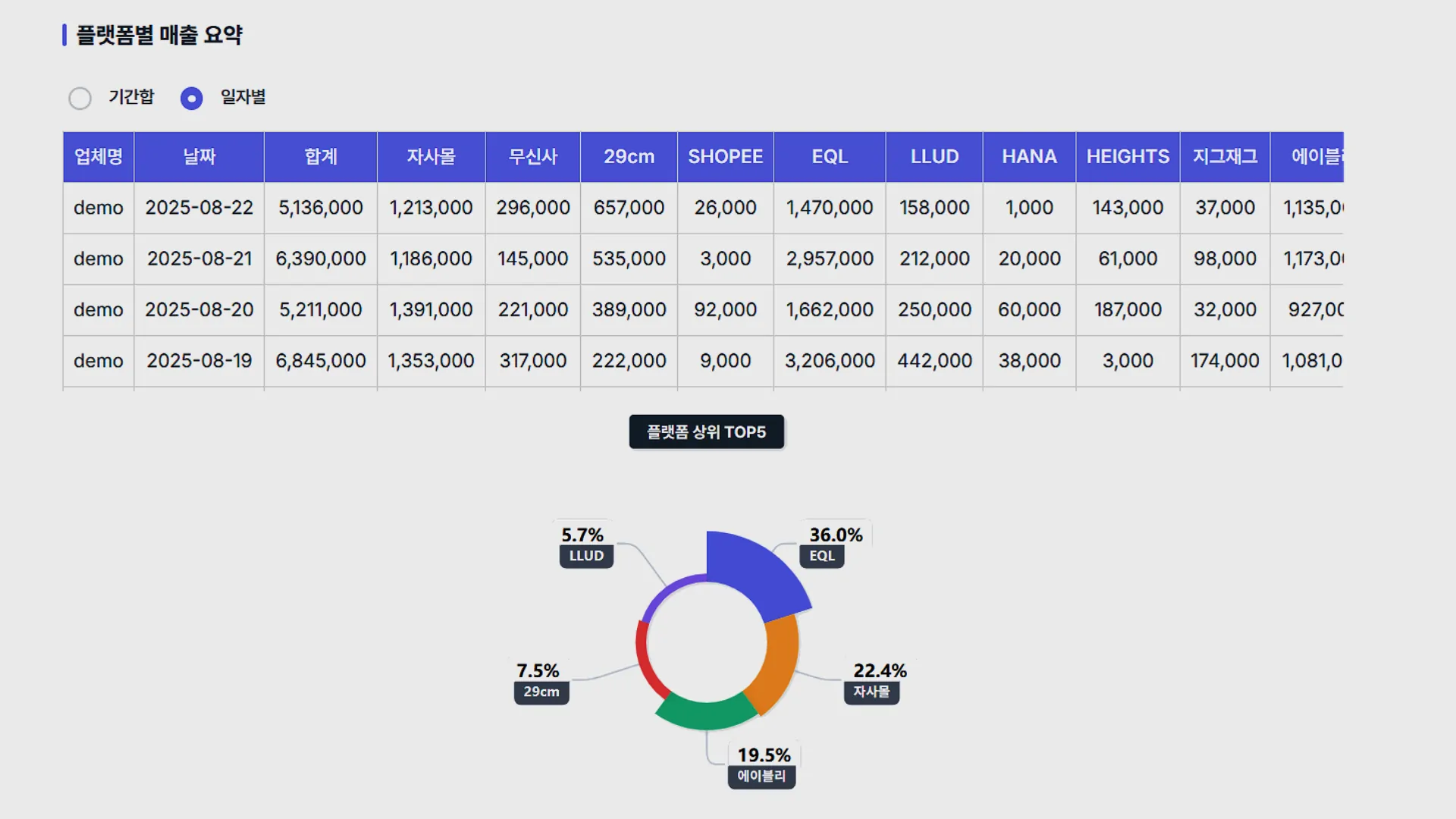Sort by the 자사몰 column header
Screen dimensions: 1456x819
click(431, 157)
